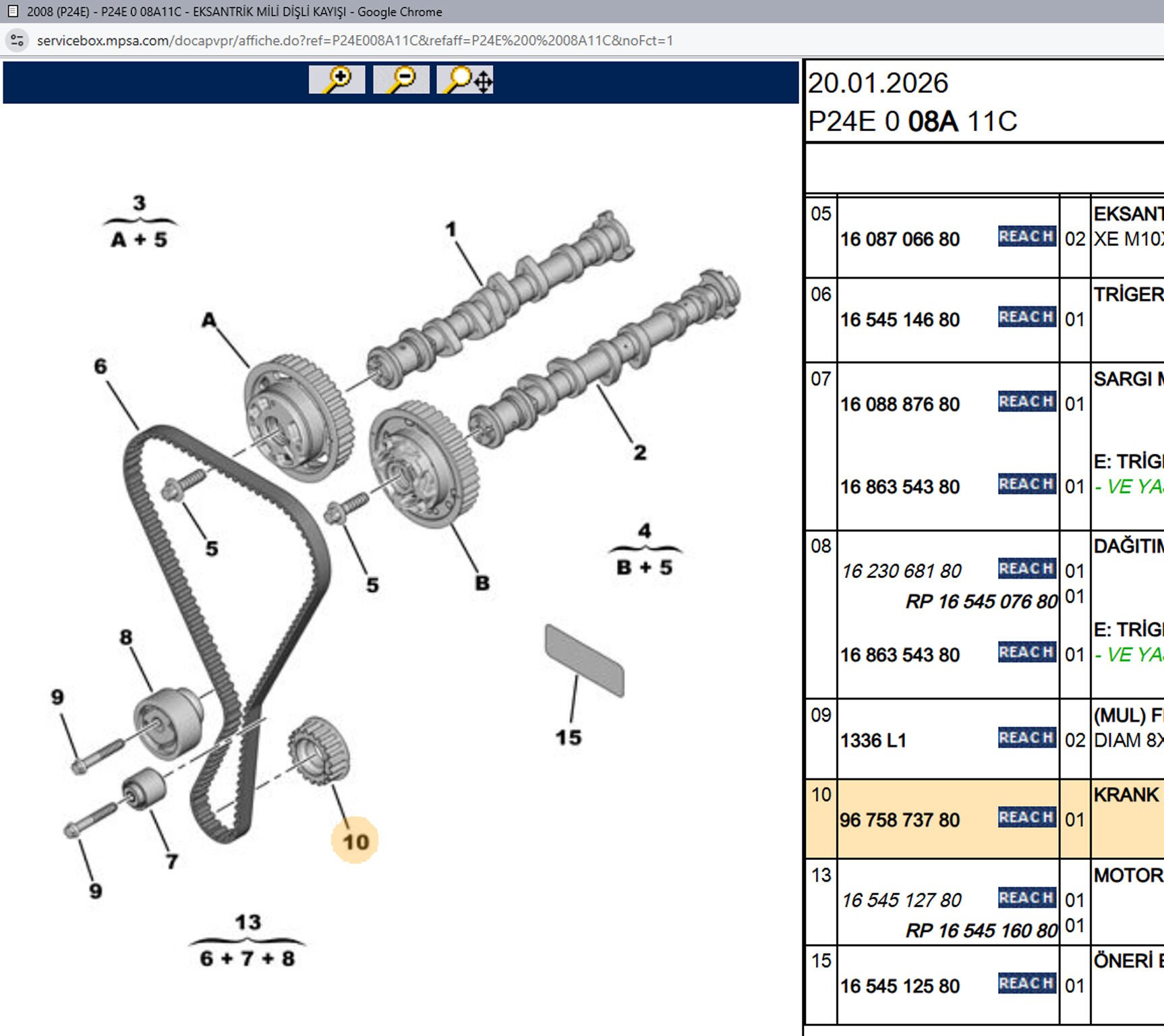This screenshot has height=1036, width=1164.
Task: Click the zoom in magnifier icon
Action: tap(337, 80)
